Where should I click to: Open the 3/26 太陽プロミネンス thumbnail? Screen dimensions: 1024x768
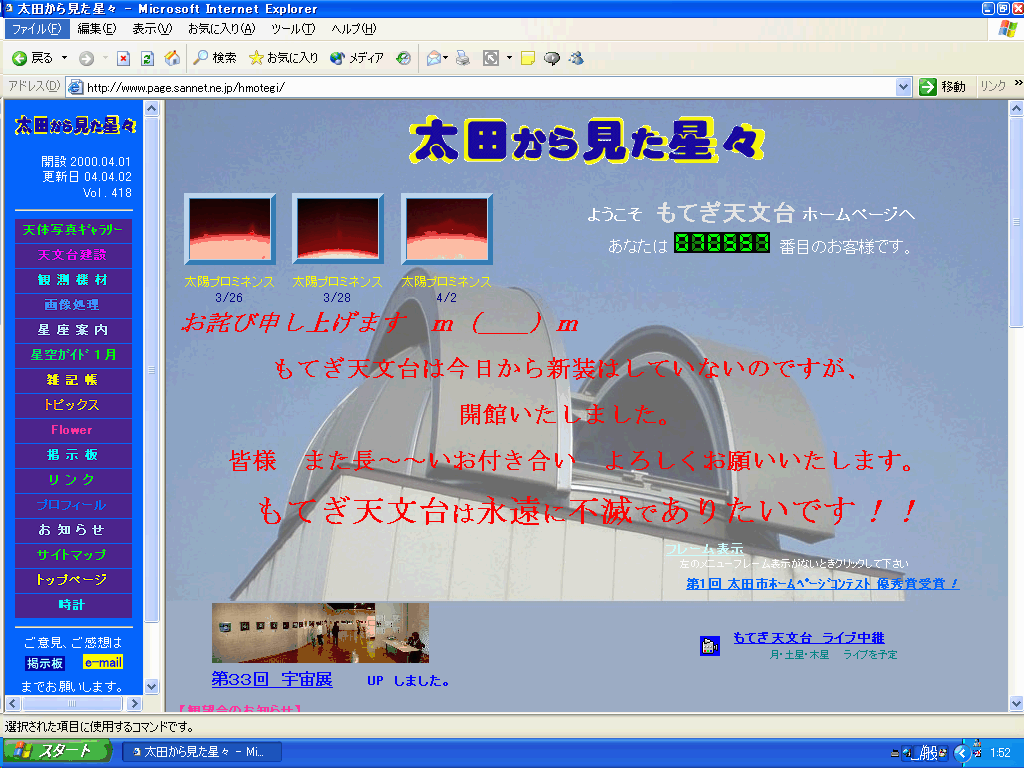230,231
